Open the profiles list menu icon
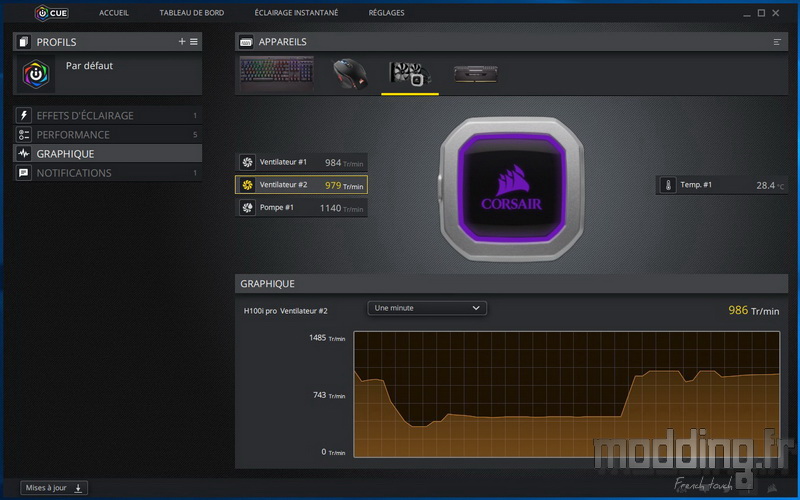The height and width of the screenshot is (500, 800). tap(194, 41)
